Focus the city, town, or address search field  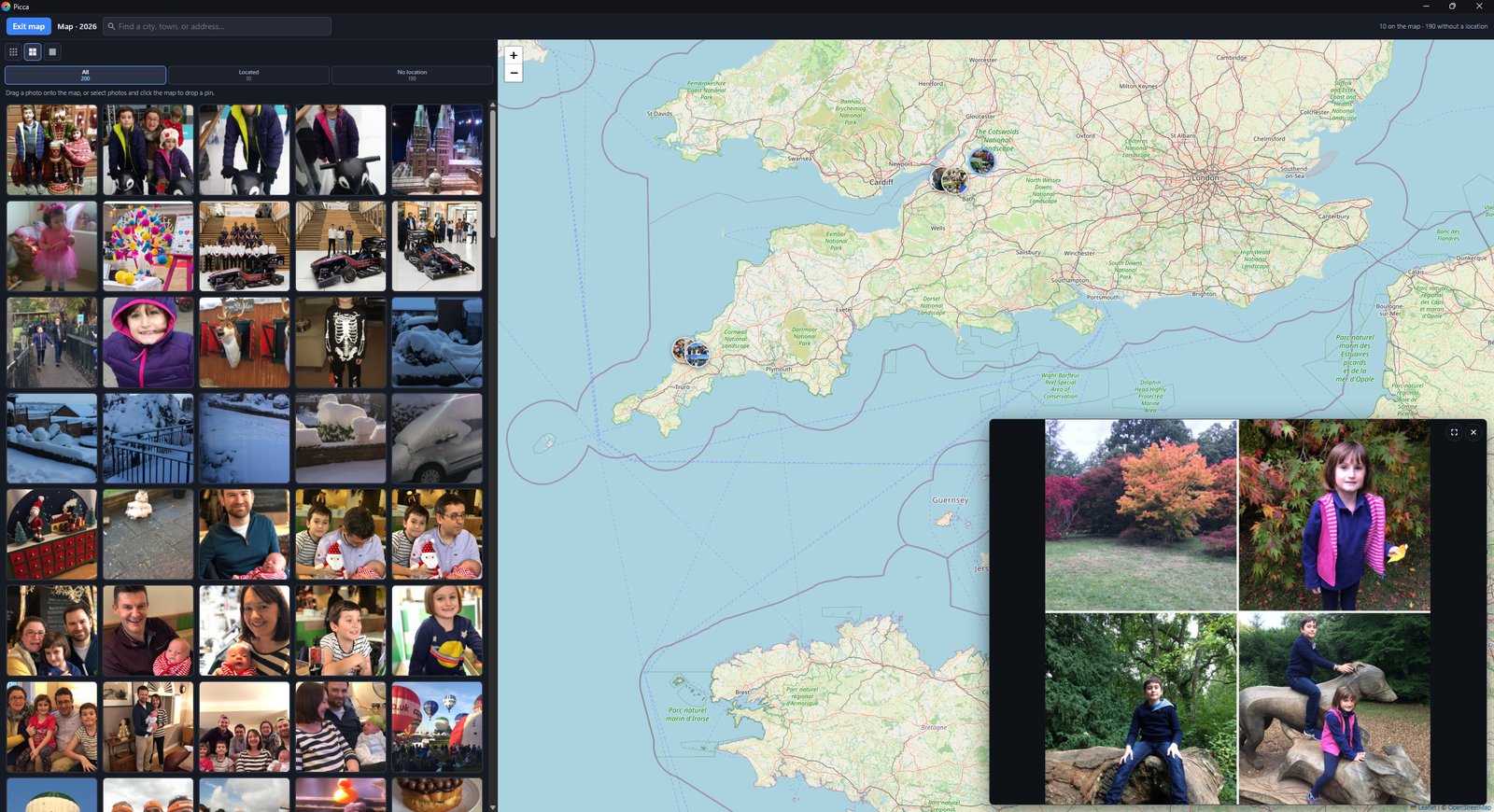(217, 26)
